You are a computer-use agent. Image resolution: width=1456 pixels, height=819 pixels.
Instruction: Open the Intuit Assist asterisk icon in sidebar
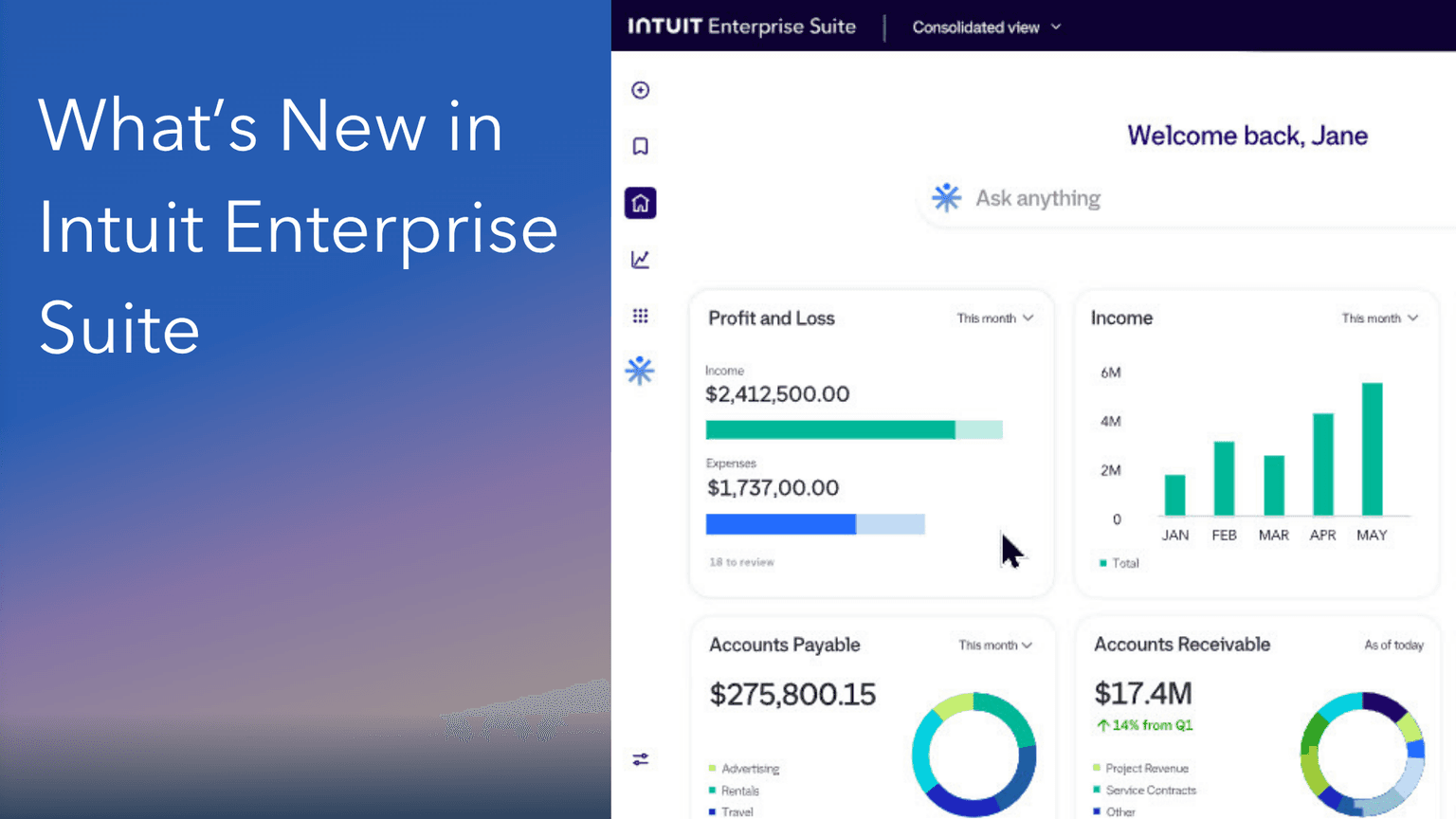click(x=640, y=371)
